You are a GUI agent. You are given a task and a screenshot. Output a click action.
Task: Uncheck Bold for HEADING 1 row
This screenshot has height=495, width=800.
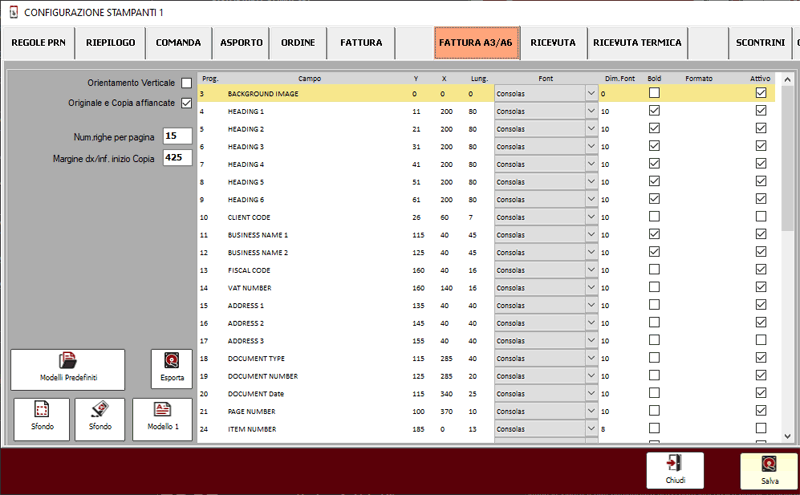pos(654,111)
